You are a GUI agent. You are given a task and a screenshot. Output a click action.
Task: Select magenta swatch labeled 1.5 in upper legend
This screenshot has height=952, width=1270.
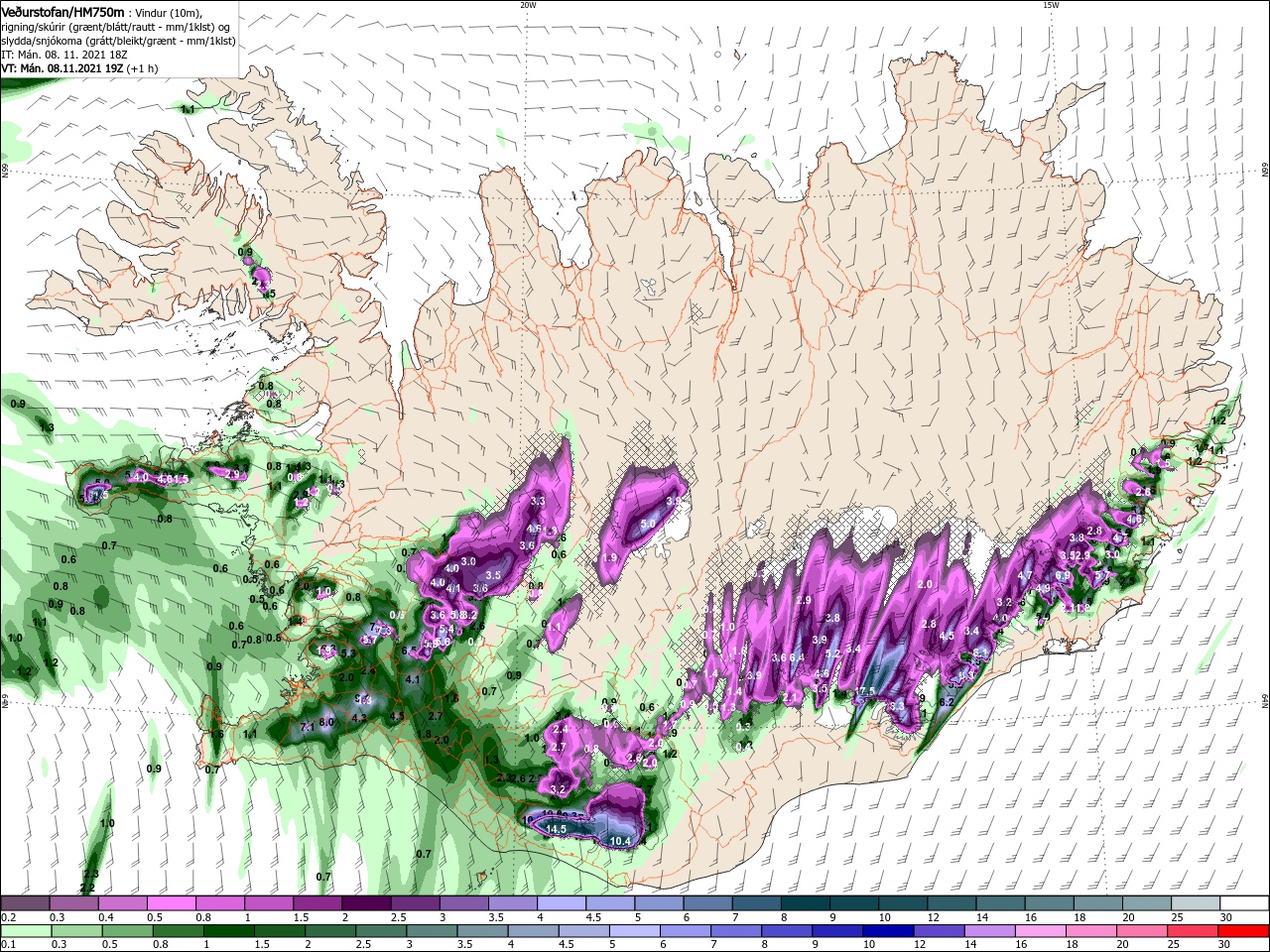tap(317, 903)
